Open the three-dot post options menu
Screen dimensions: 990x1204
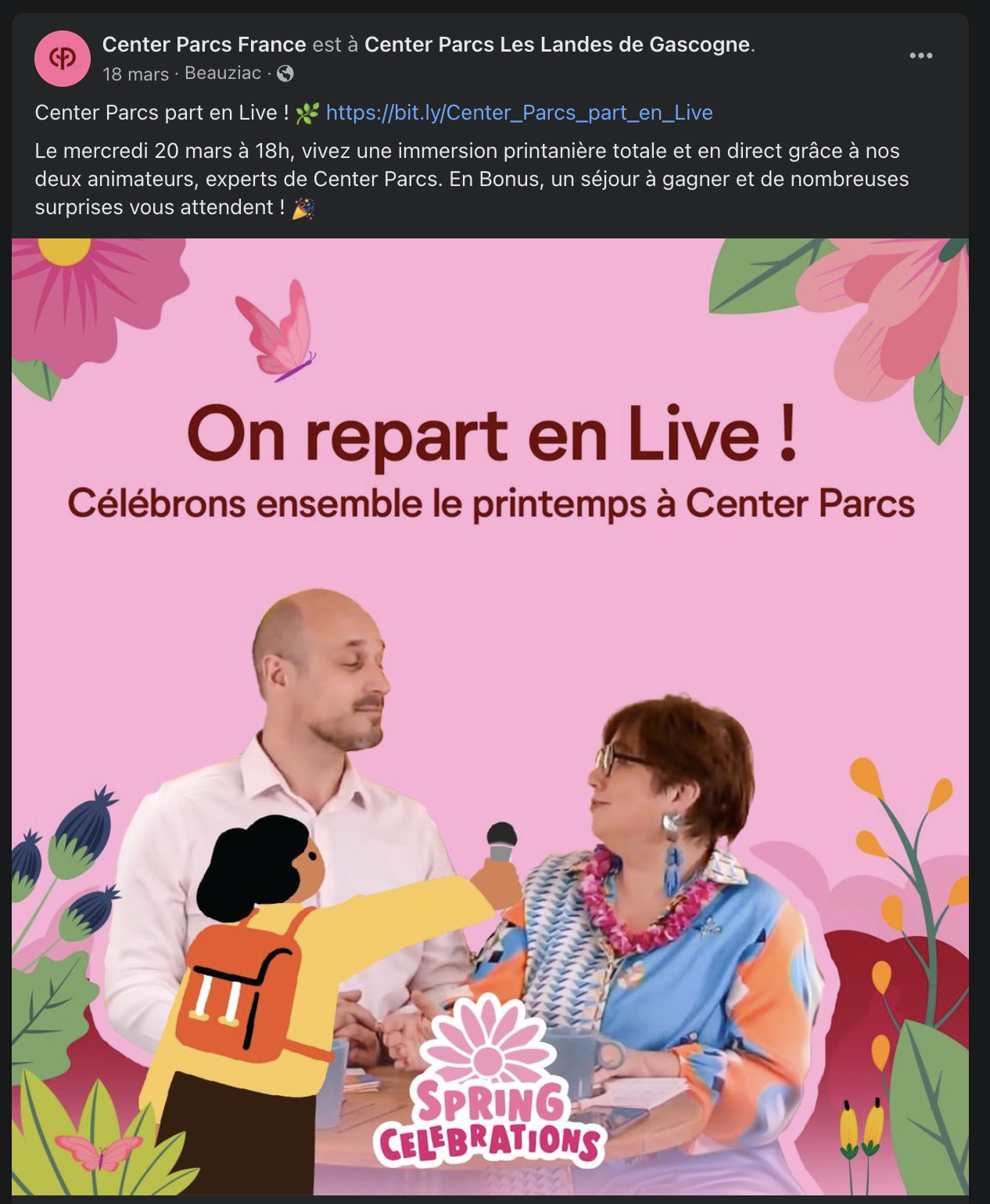coord(920,56)
